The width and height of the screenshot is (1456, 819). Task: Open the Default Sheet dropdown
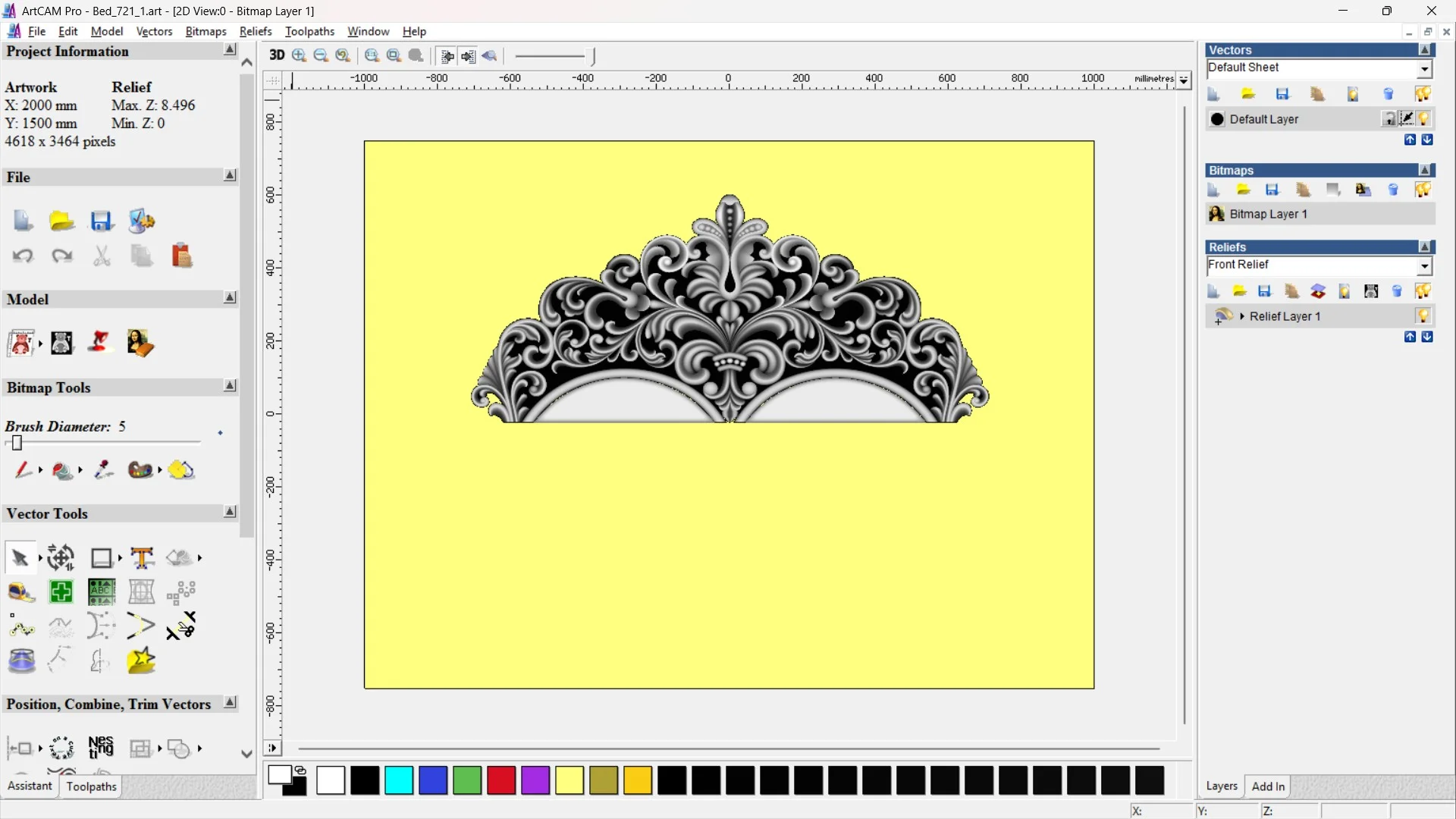[1425, 69]
